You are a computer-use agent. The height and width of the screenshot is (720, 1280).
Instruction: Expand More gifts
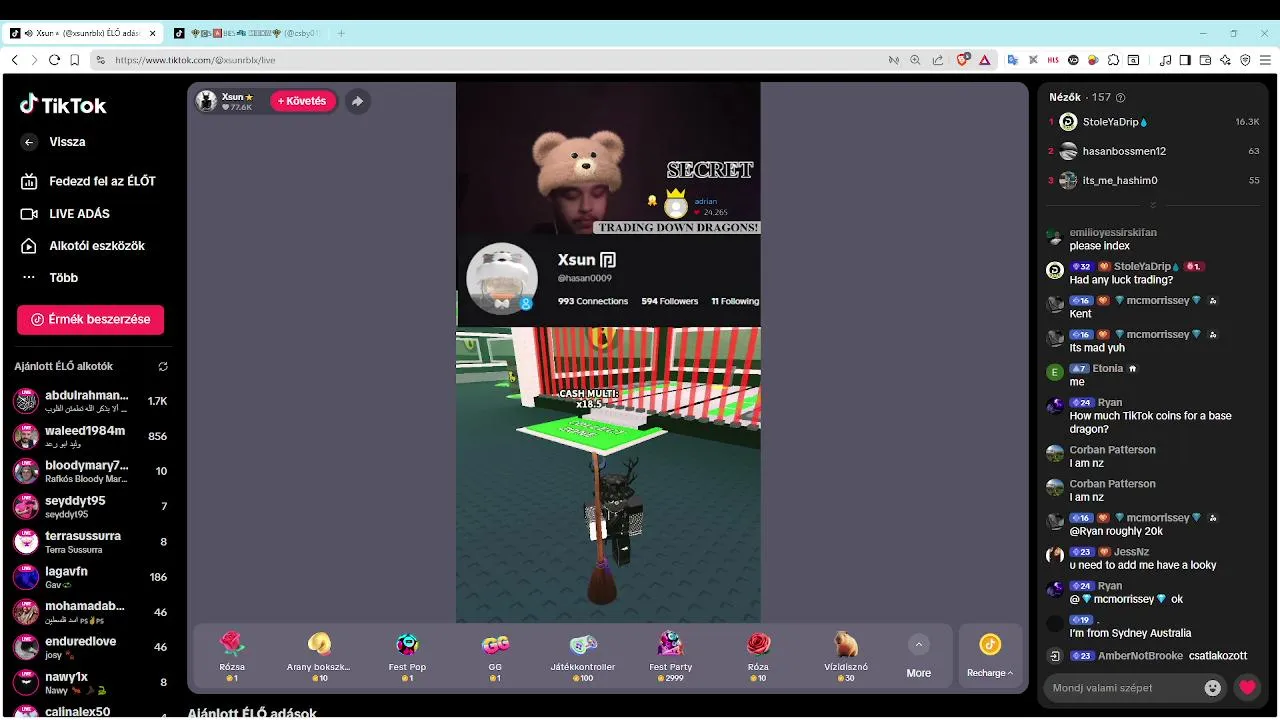pos(919,657)
